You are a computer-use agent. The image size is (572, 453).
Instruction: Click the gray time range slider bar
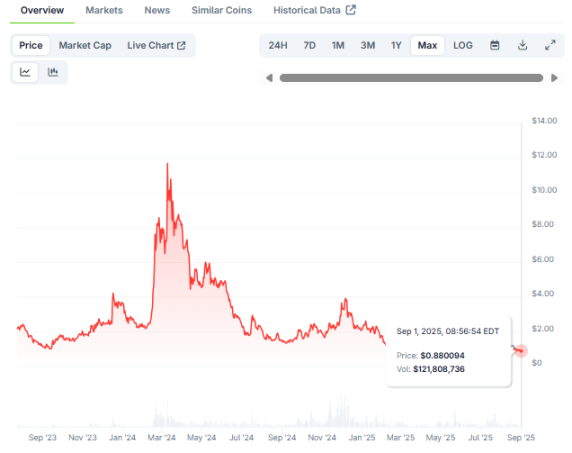click(411, 78)
